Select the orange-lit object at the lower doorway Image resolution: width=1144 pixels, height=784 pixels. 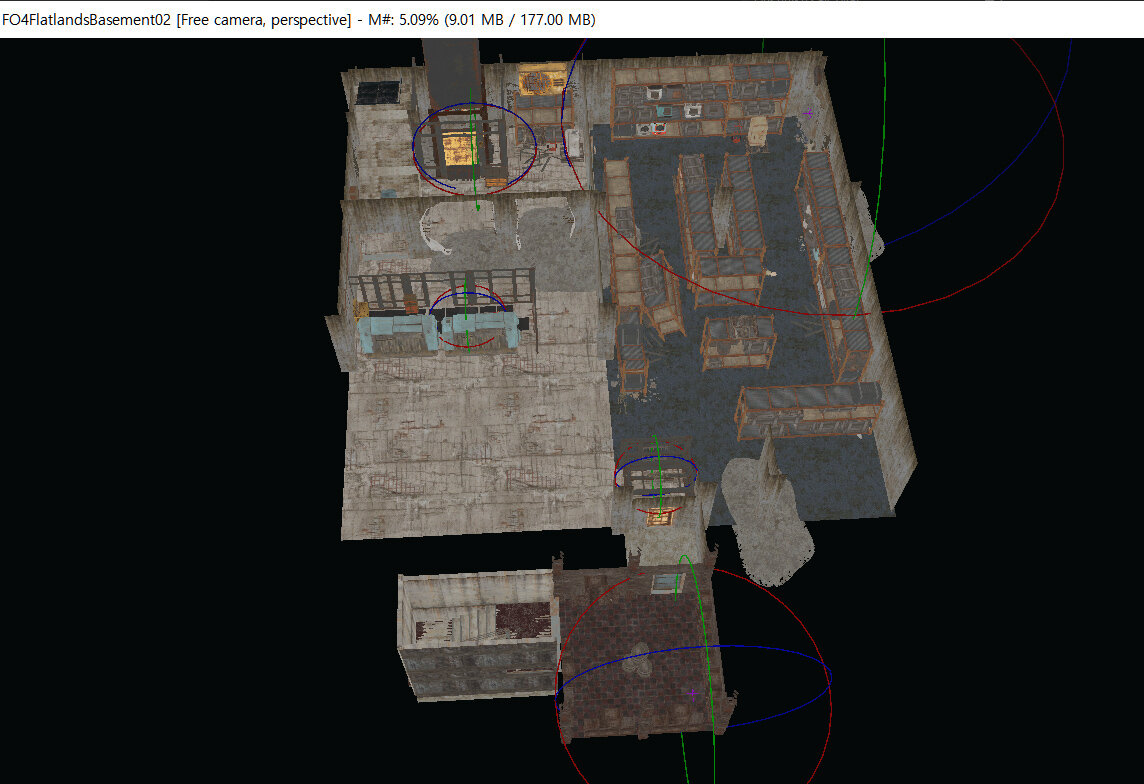point(659,516)
